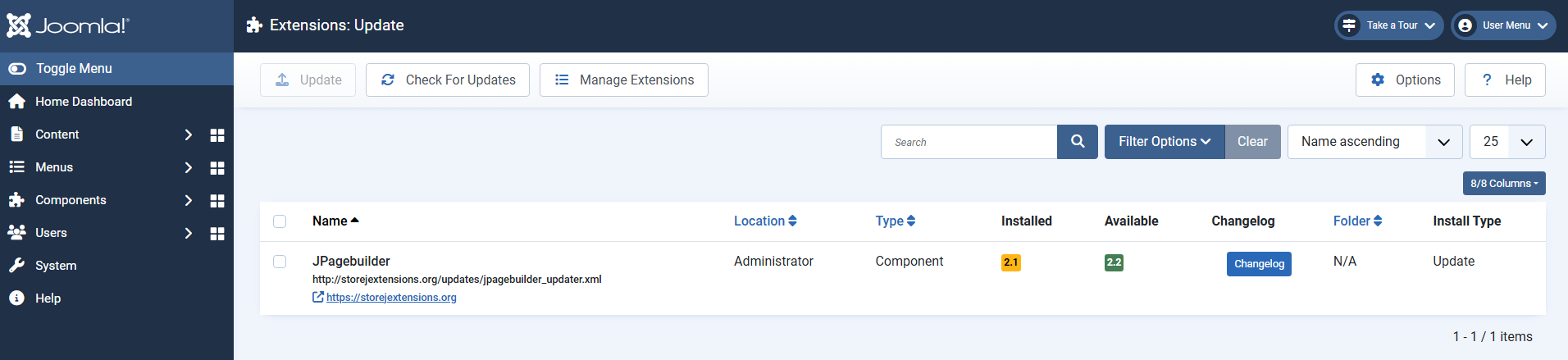Open the JPagebuilder Changelog
Image resolution: width=1568 pixels, height=360 pixels.
click(x=1259, y=264)
